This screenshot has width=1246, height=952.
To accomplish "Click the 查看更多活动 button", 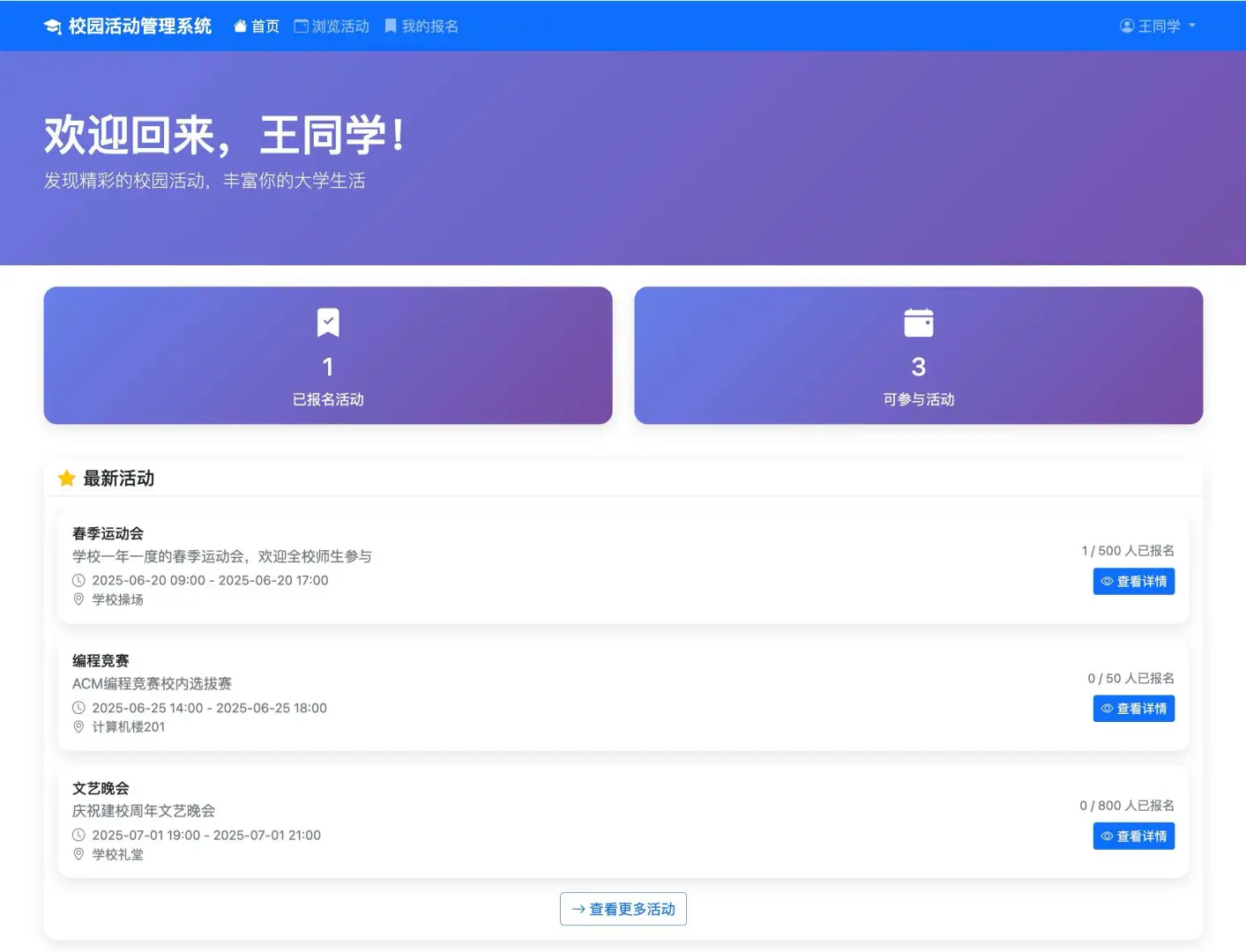I will (x=623, y=909).
